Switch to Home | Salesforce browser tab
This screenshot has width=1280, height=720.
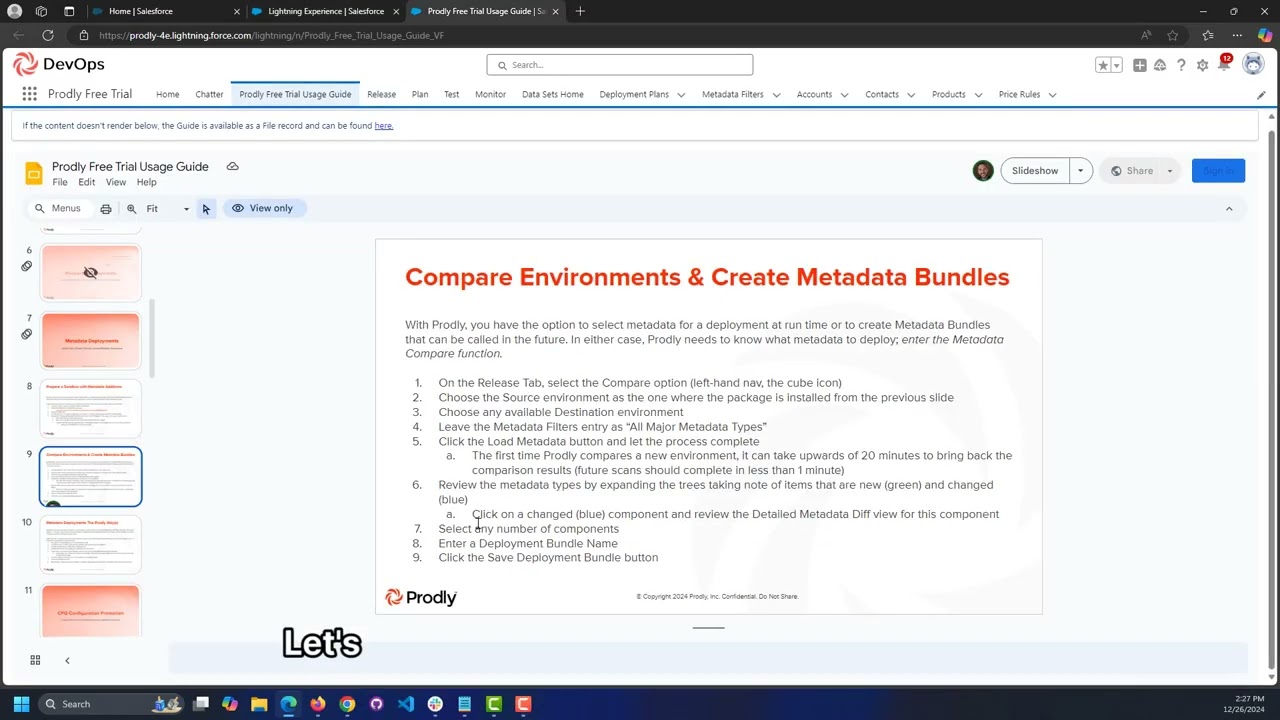(x=165, y=11)
